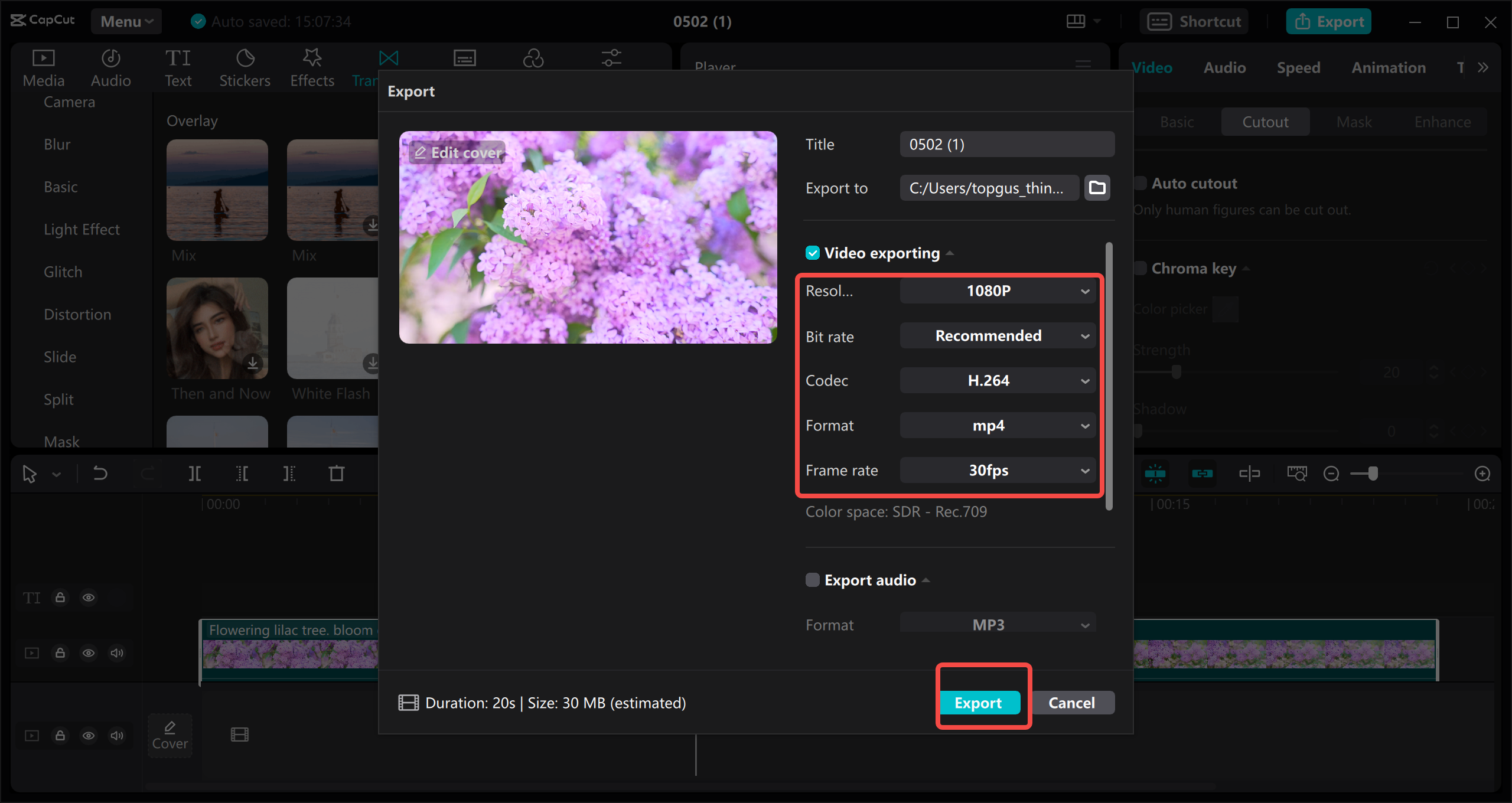Enable the Export audio checkbox
This screenshot has width=1512, height=803.
coord(813,580)
